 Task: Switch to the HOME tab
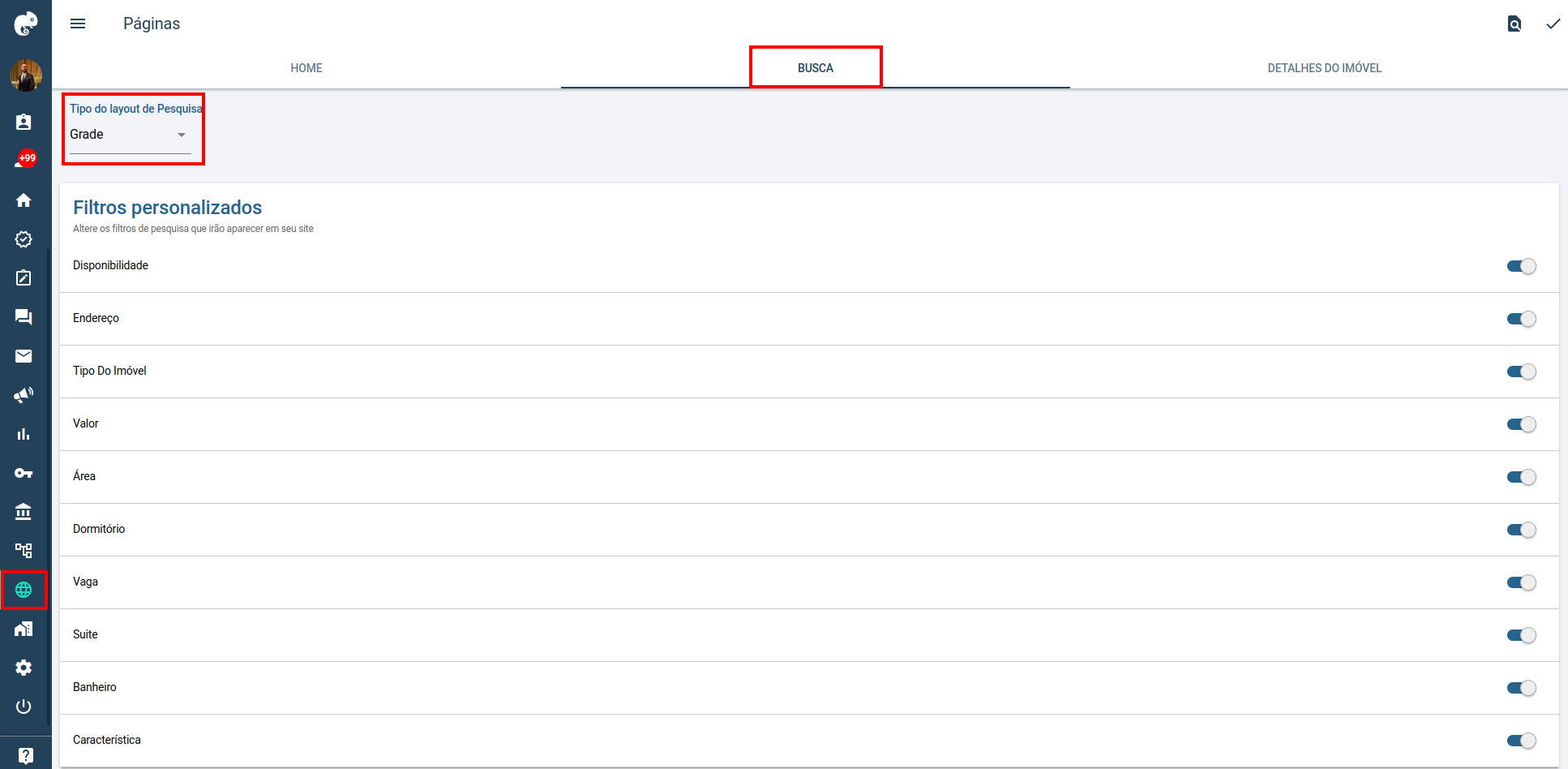click(x=306, y=68)
